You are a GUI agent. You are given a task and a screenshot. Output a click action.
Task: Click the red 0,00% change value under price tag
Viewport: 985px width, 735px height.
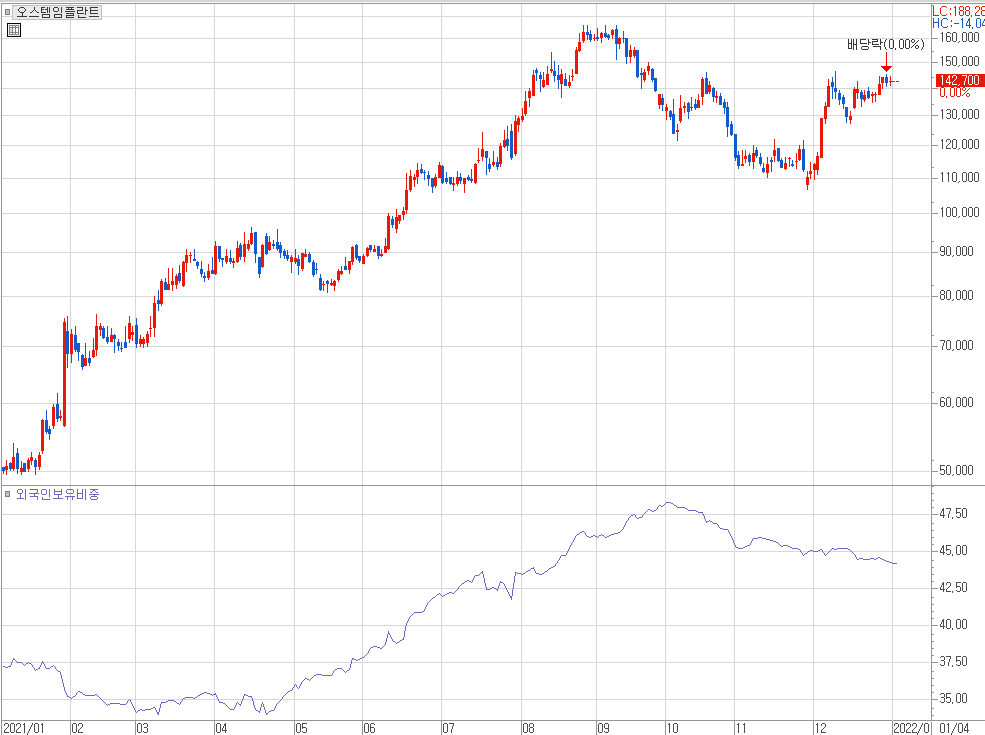[954, 93]
